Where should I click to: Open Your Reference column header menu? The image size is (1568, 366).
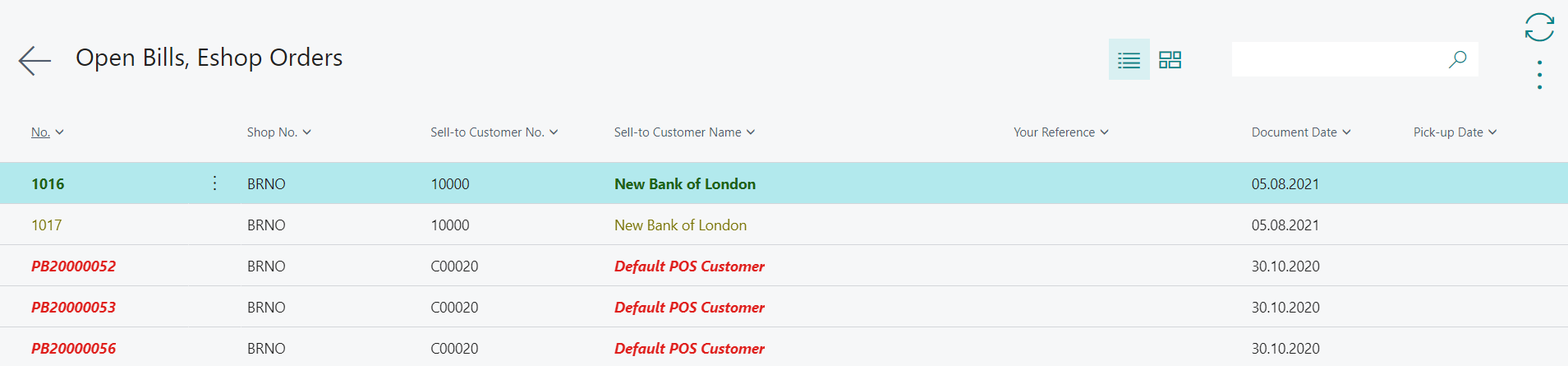[x=1061, y=132]
